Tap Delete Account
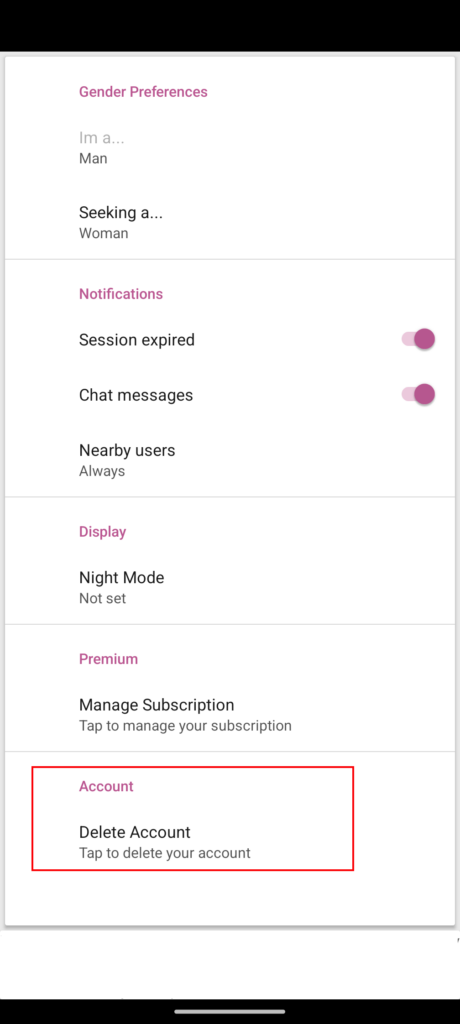Viewport: 460px width, 1024px height. coord(230,842)
